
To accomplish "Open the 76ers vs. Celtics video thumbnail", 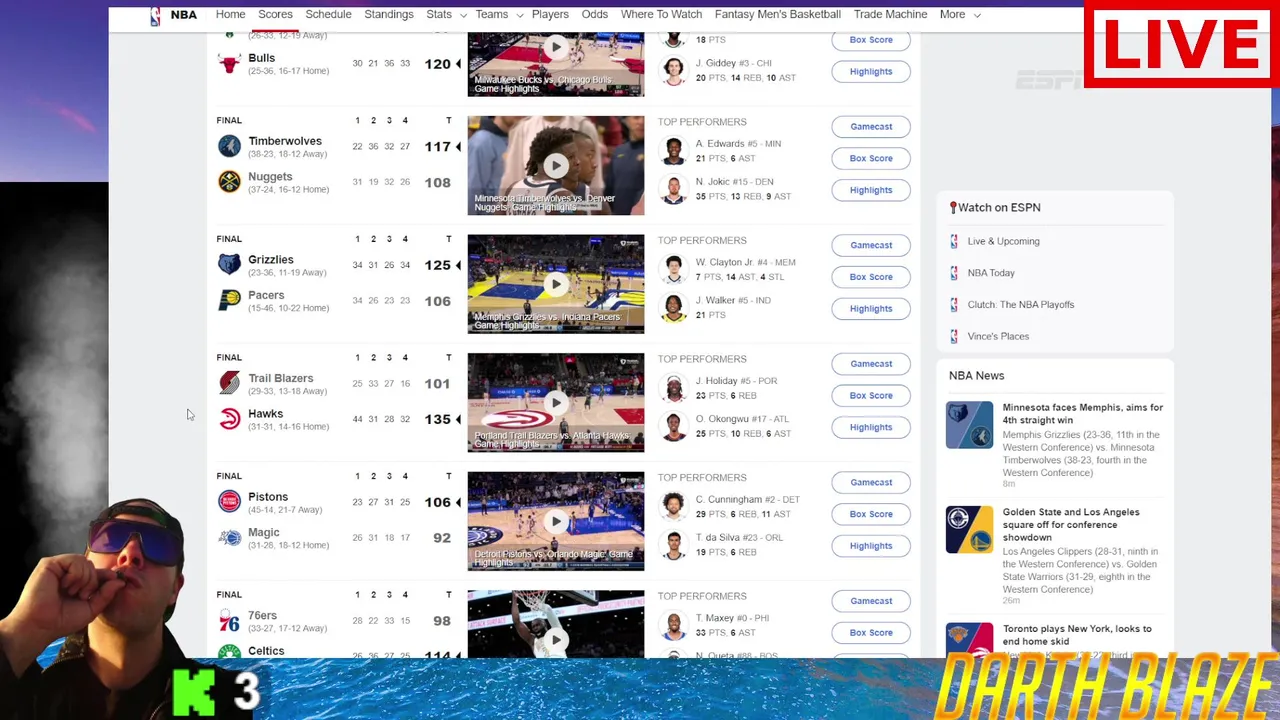I will 556,624.
